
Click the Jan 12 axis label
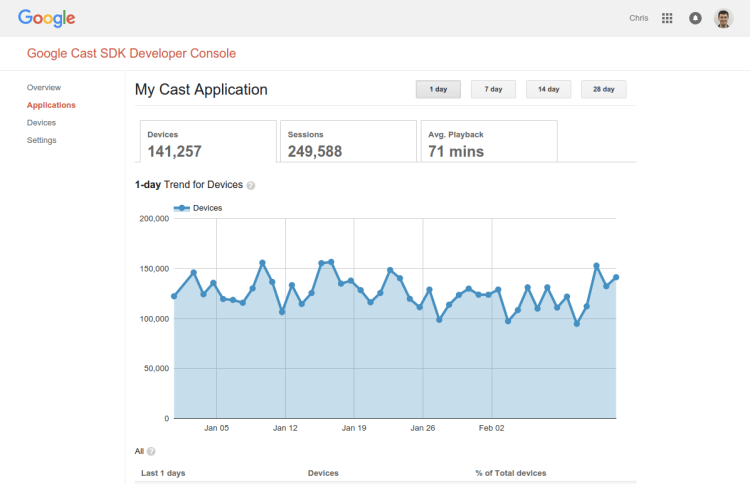[285, 428]
